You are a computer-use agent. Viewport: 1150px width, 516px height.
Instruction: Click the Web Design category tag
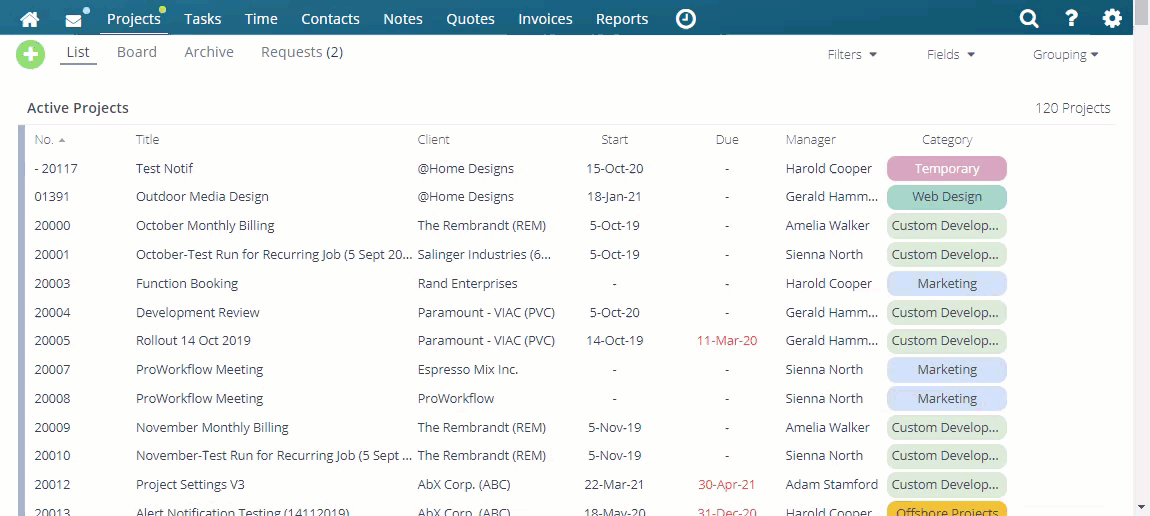(947, 197)
